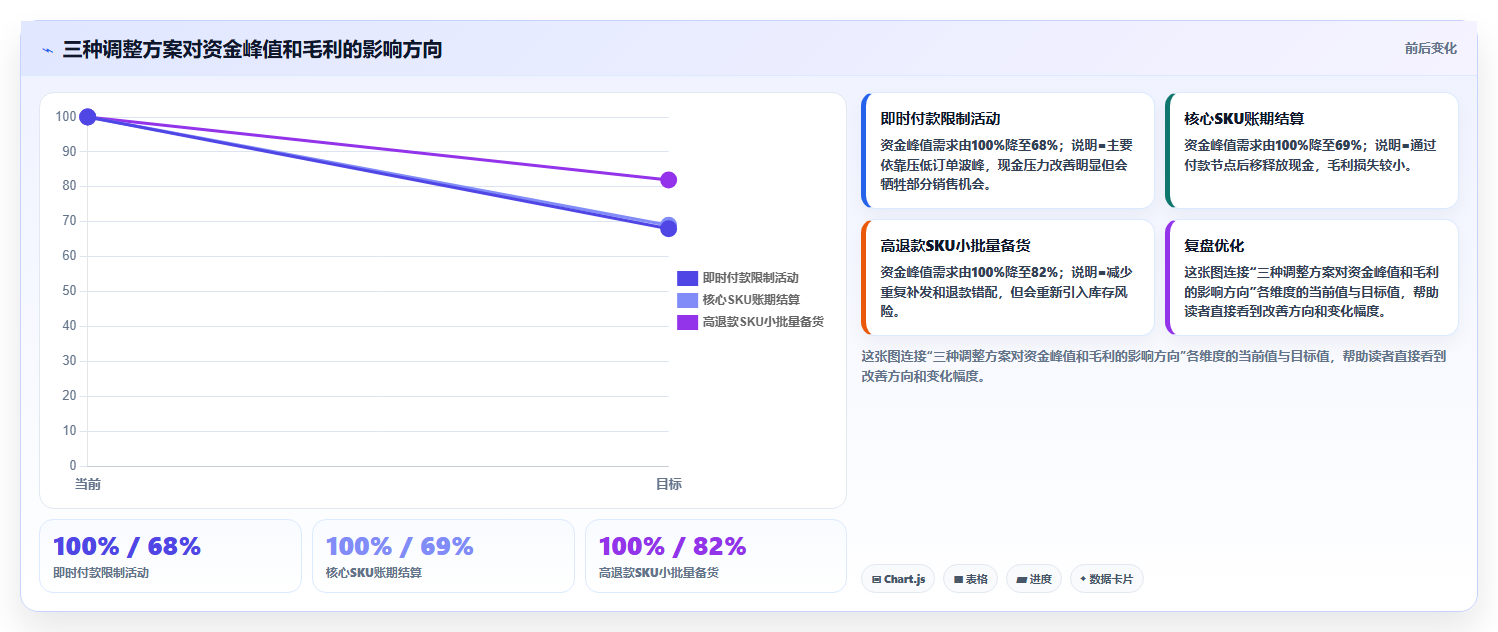Click the blue data point at 目标 68
Screen dimensions: 1498x632
(669, 229)
